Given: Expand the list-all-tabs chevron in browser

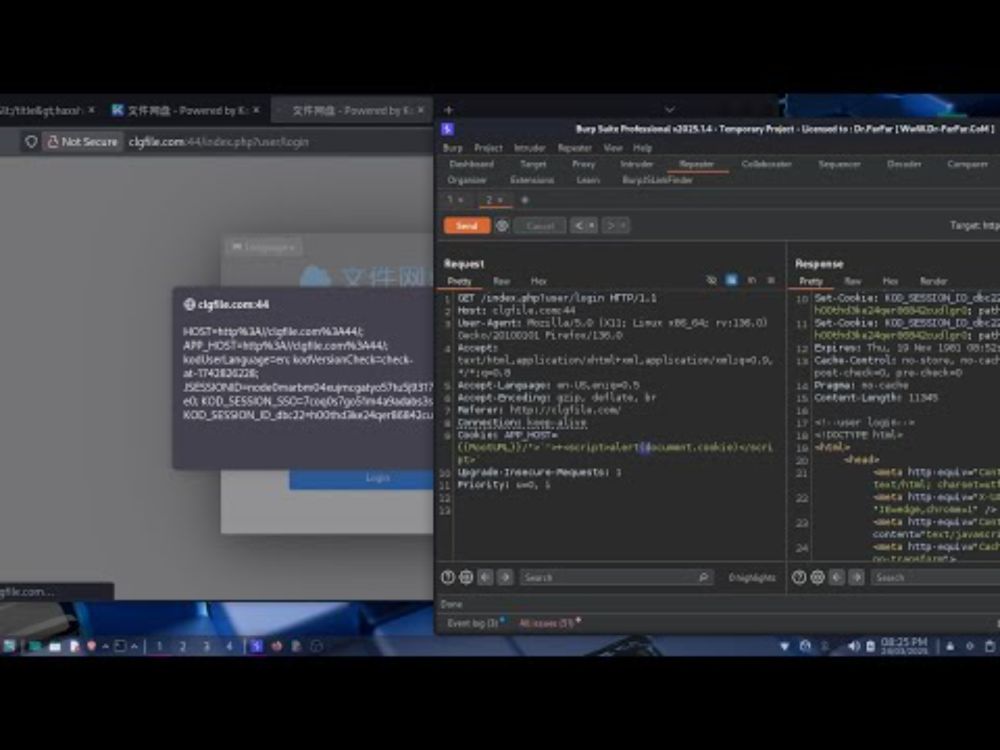Looking at the screenshot, I should coord(669,110).
